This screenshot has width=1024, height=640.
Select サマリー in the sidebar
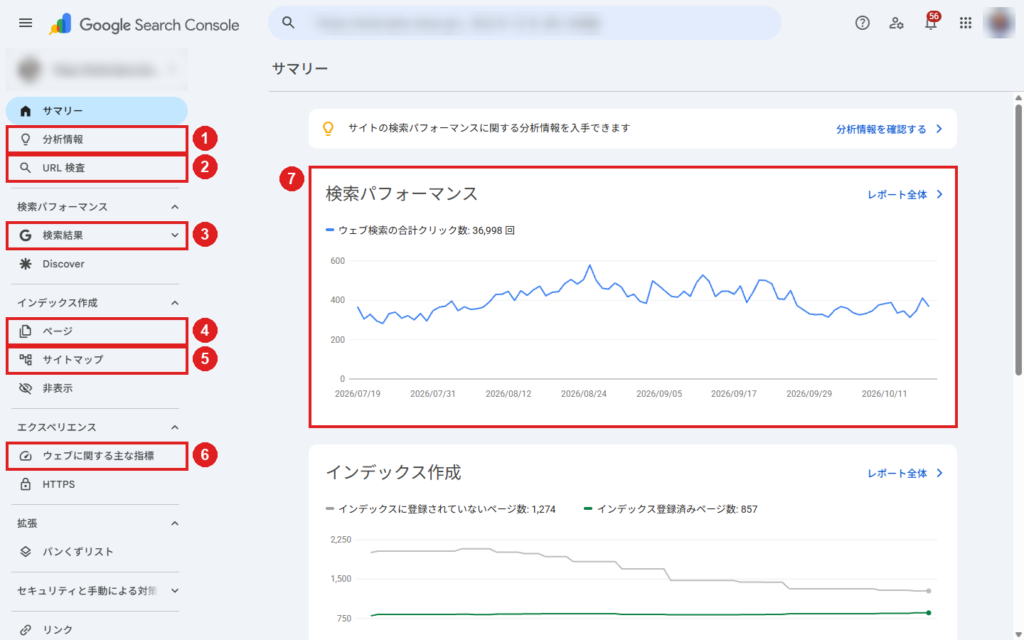(x=97, y=111)
